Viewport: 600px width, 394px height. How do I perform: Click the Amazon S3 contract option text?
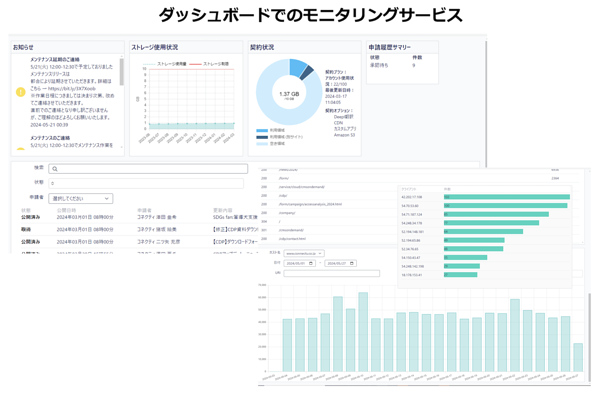pos(344,135)
